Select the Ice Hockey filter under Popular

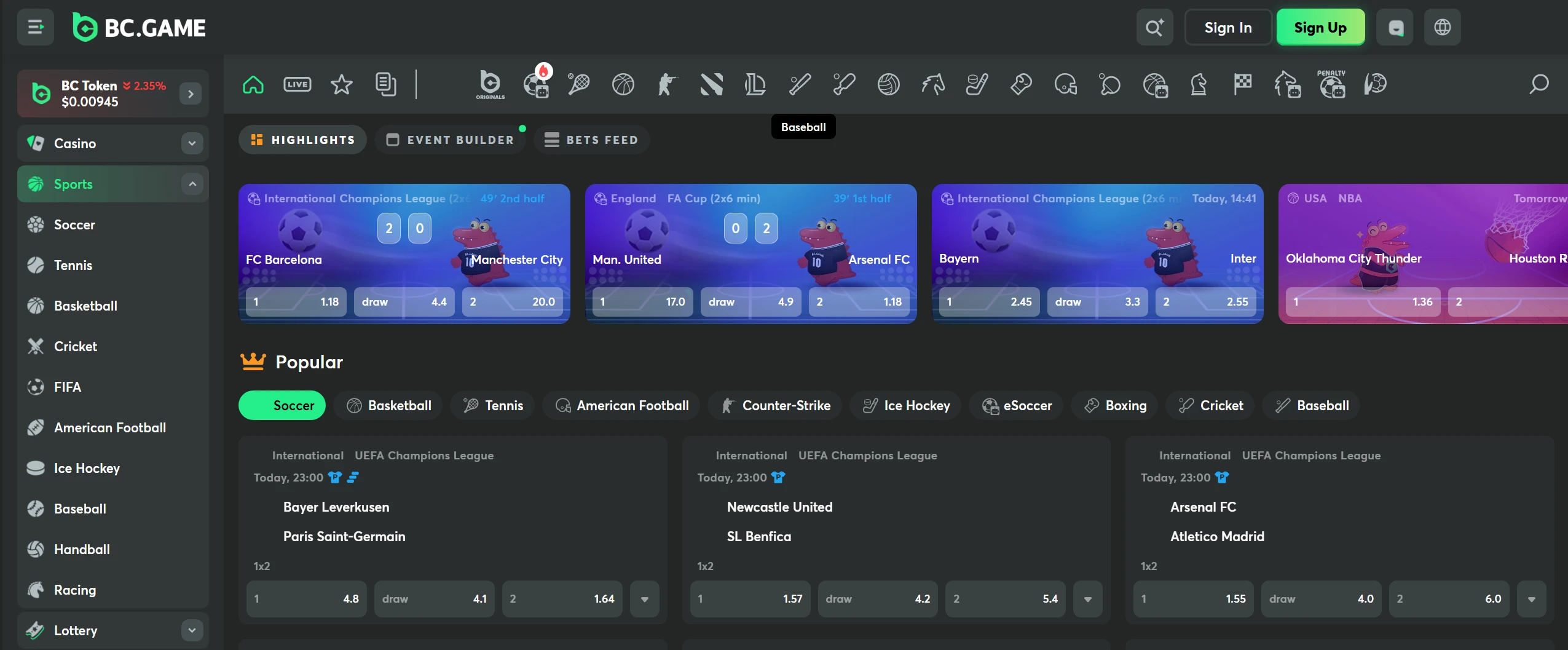click(x=906, y=406)
